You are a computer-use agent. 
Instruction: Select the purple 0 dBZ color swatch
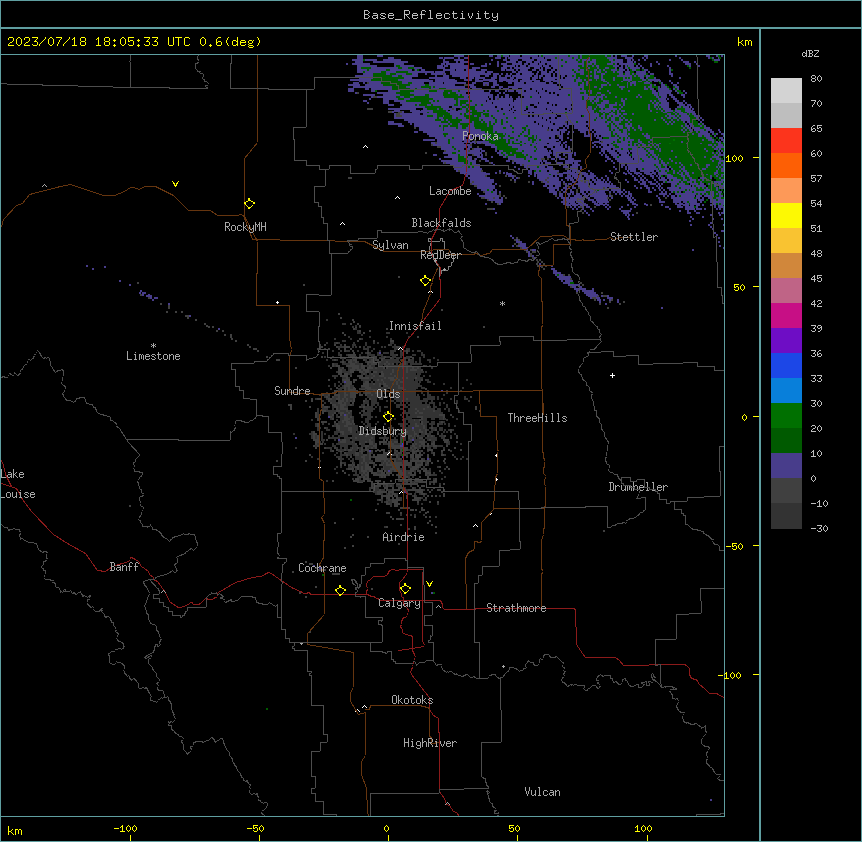pos(786,466)
